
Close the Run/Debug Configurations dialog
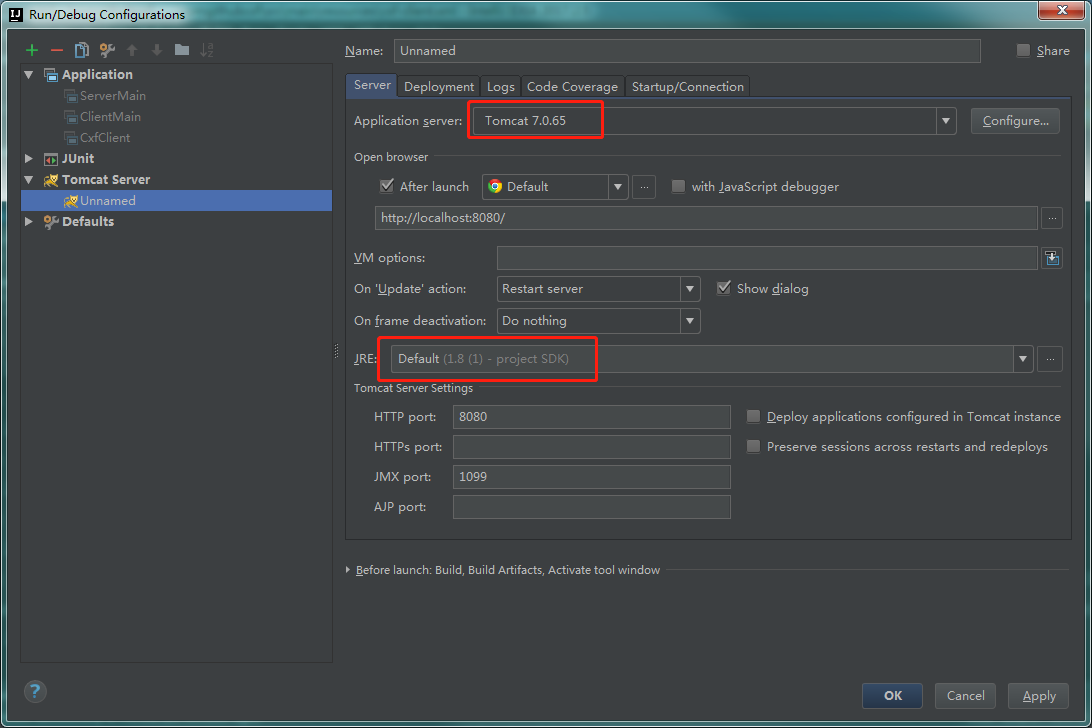click(1062, 10)
